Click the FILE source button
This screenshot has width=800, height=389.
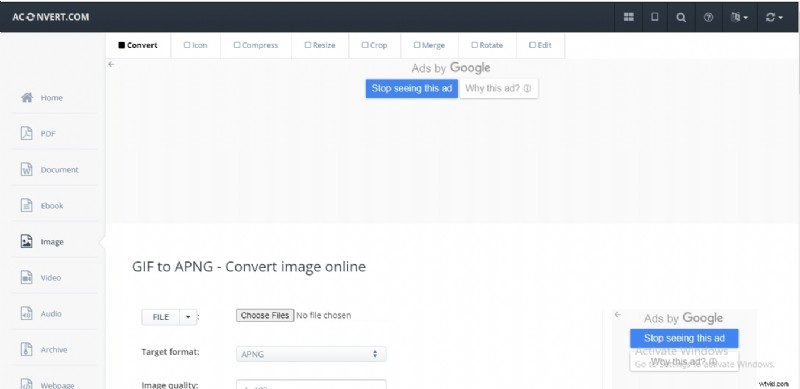[x=161, y=317]
